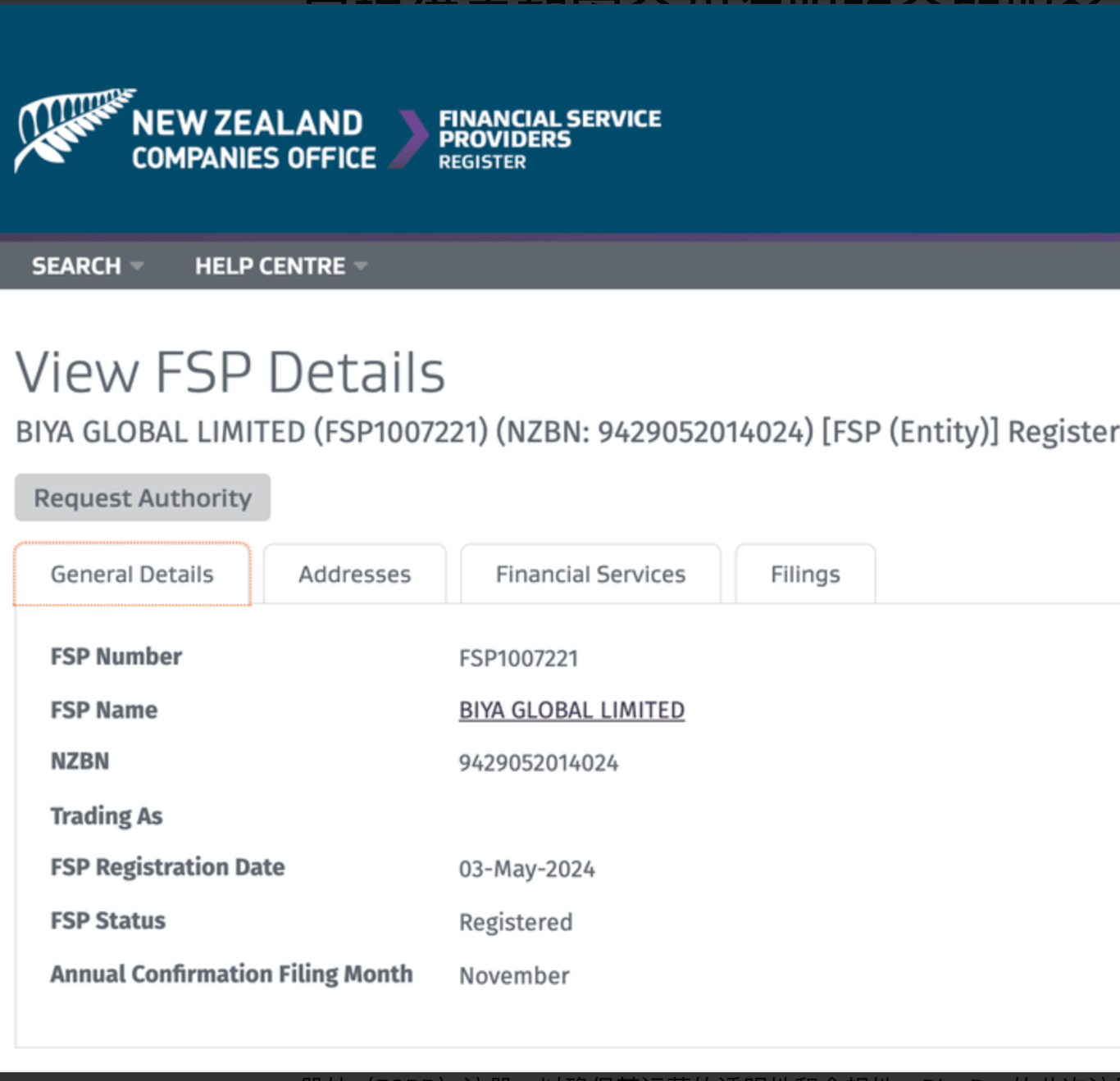The width and height of the screenshot is (1120, 1081).
Task: Open the Financial Services tab
Action: tap(590, 575)
